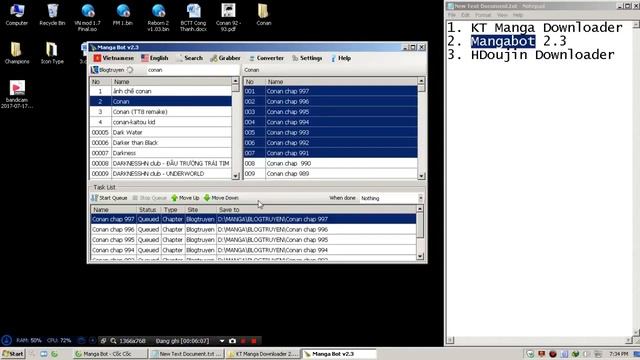Select 'DARKNESSHN club - UNDERWORLD' row
The height and width of the screenshot is (360, 640).
tap(160, 173)
